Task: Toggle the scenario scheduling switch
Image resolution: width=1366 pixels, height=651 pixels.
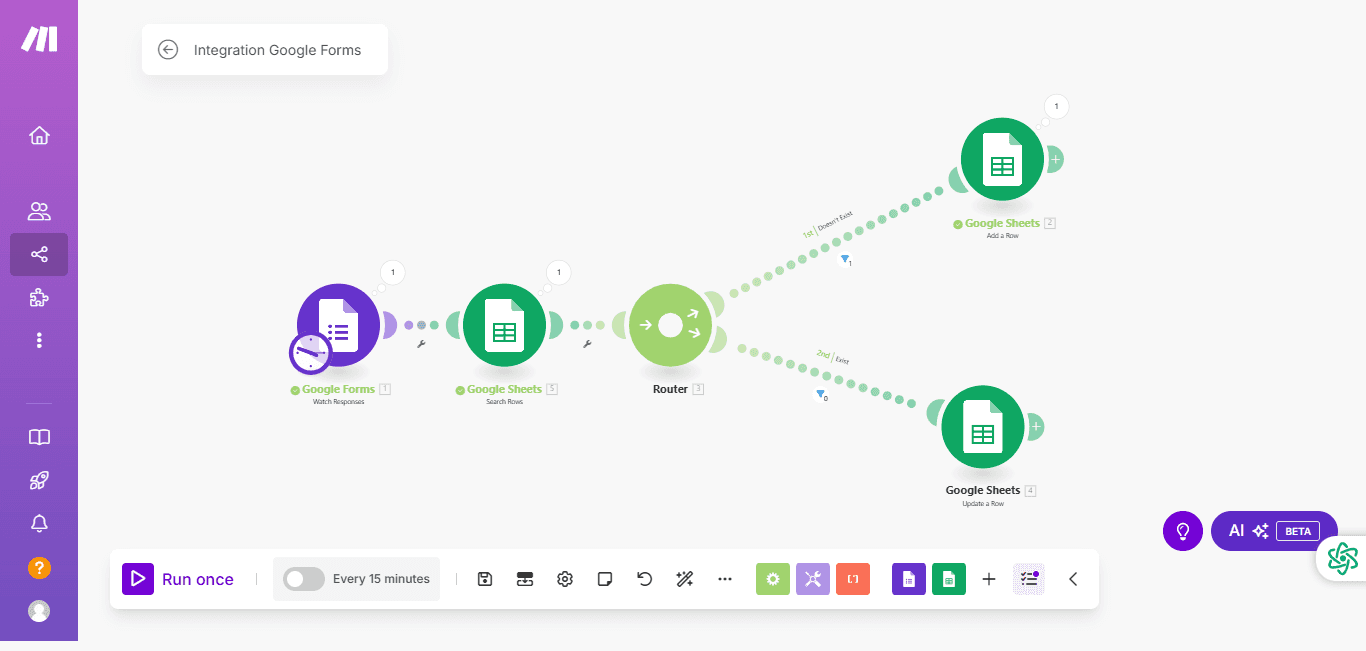Action: pos(304,579)
